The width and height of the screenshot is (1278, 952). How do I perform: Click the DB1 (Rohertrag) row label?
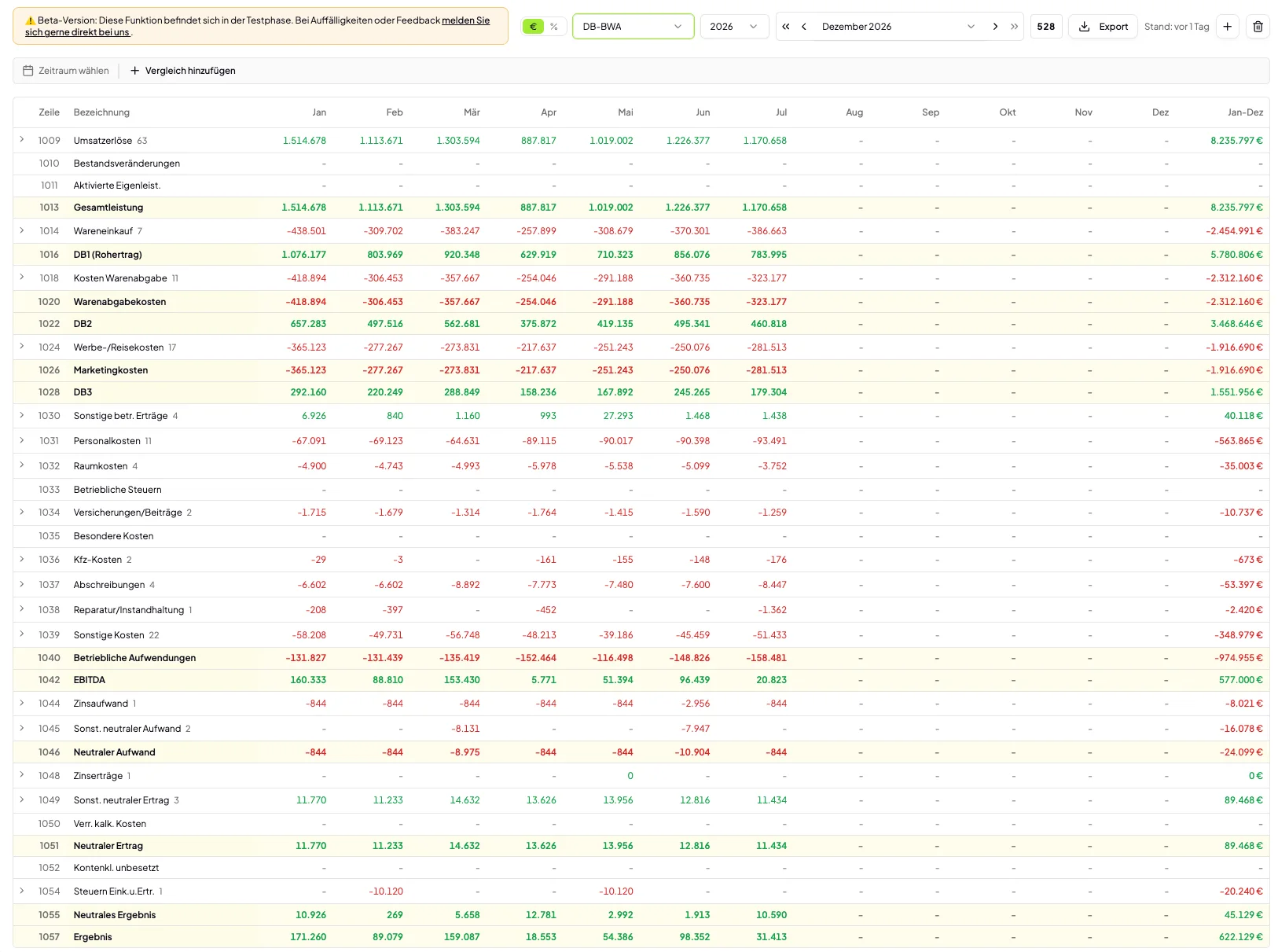(x=108, y=255)
